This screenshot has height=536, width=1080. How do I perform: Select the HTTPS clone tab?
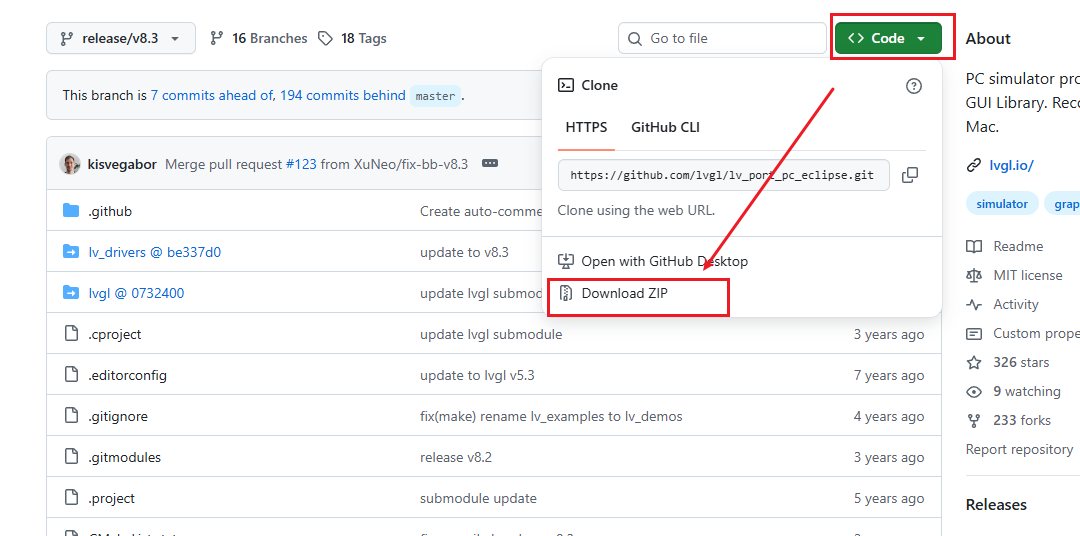(586, 127)
